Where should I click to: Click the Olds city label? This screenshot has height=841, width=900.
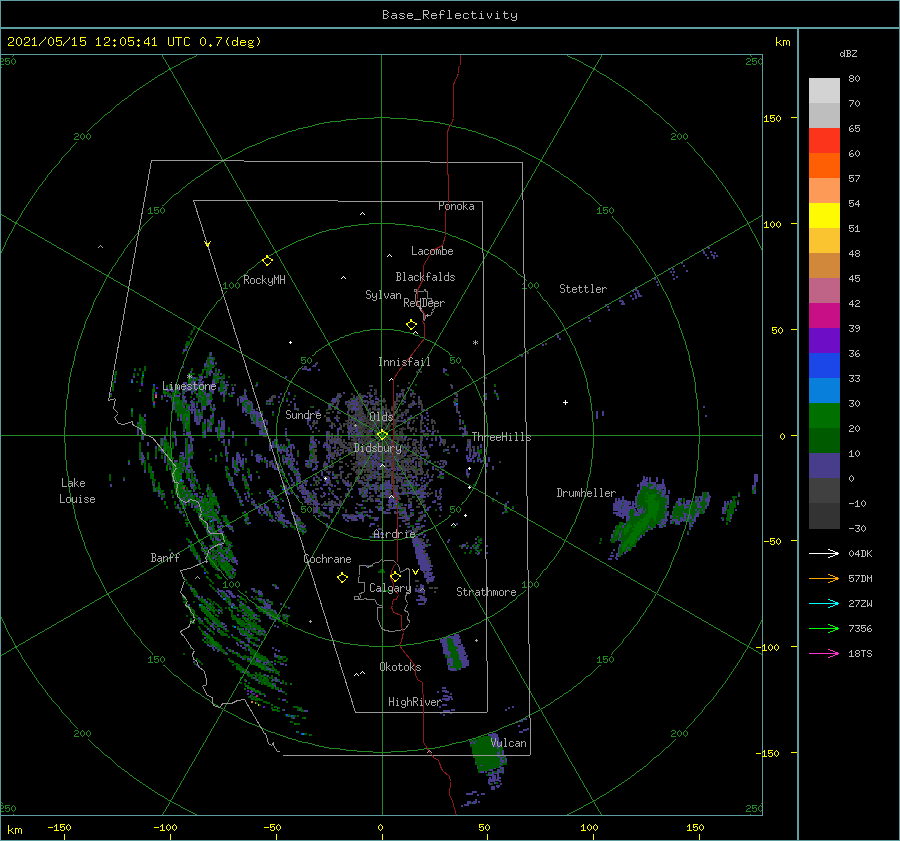click(x=381, y=416)
